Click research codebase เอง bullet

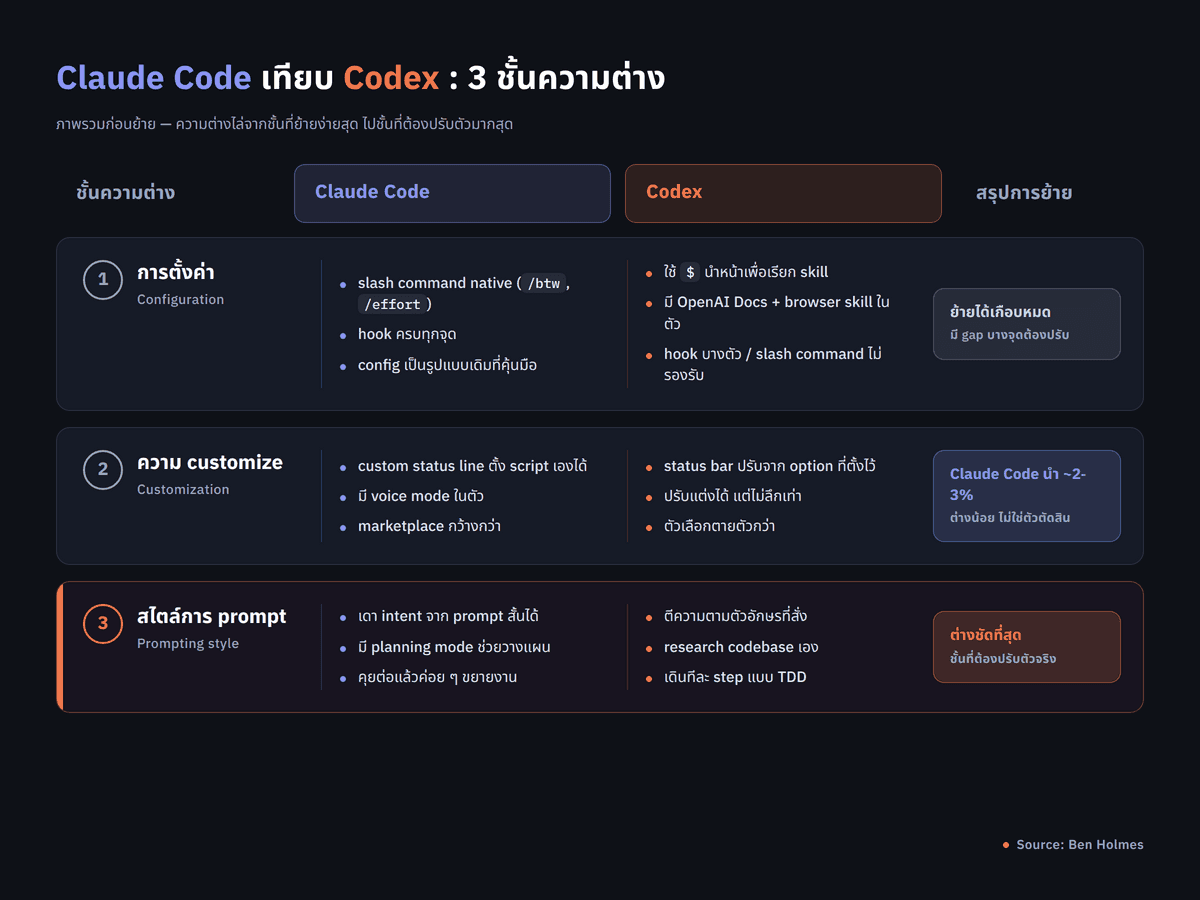click(741, 647)
